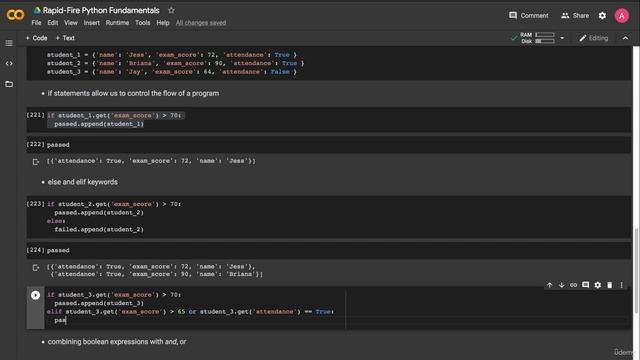This screenshot has width=640, height=360.
Task: Click the vertical scrollbar thumb
Action: pos(636,270)
